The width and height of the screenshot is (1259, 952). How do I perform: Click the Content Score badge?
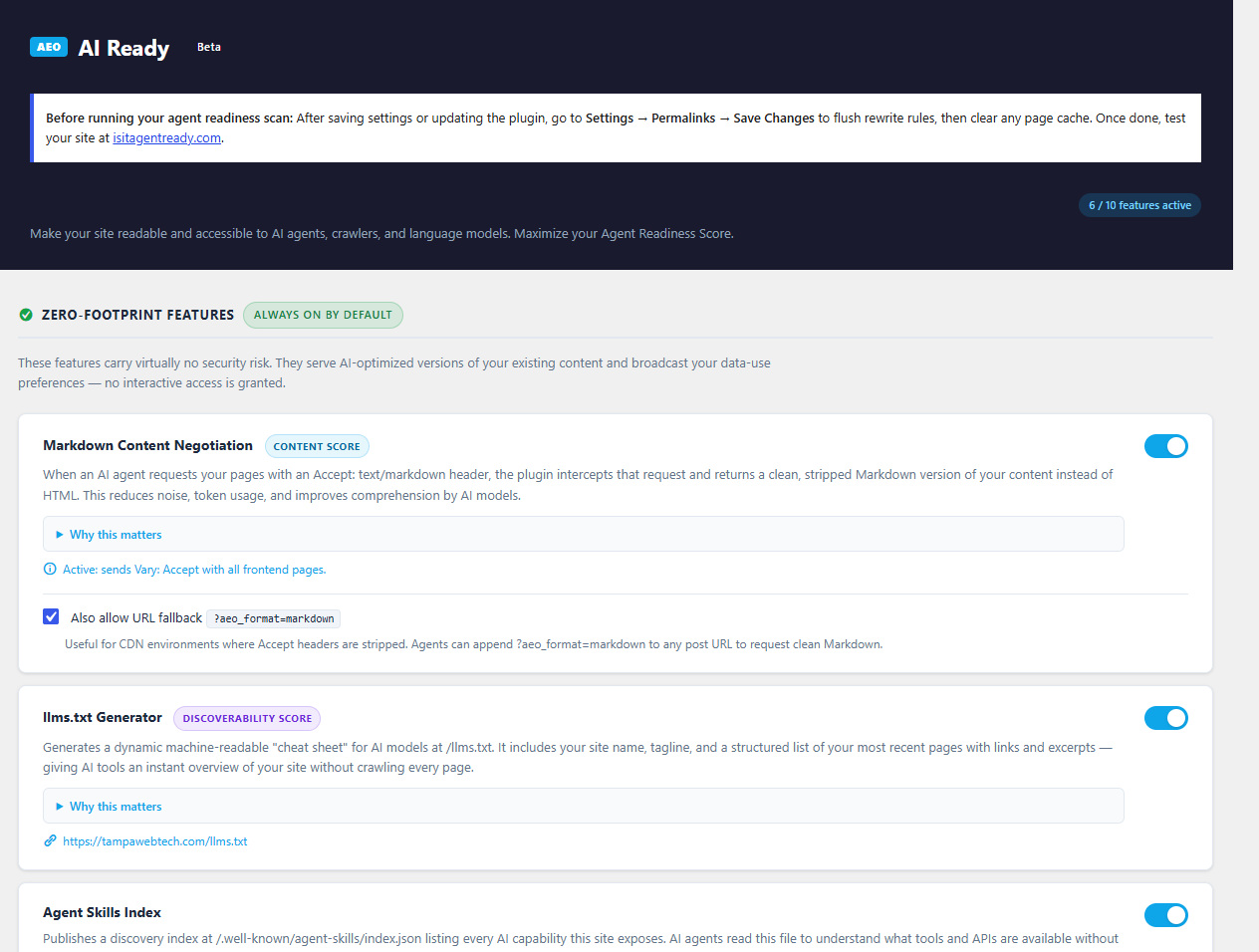coord(317,447)
